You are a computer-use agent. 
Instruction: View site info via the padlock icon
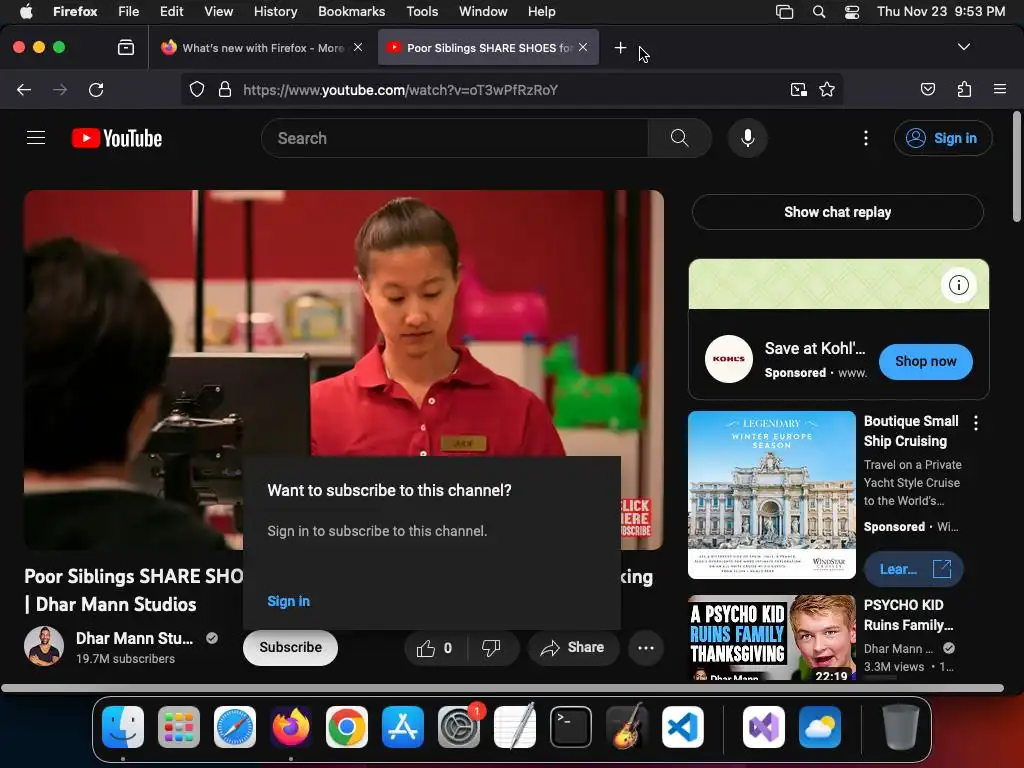(x=225, y=89)
